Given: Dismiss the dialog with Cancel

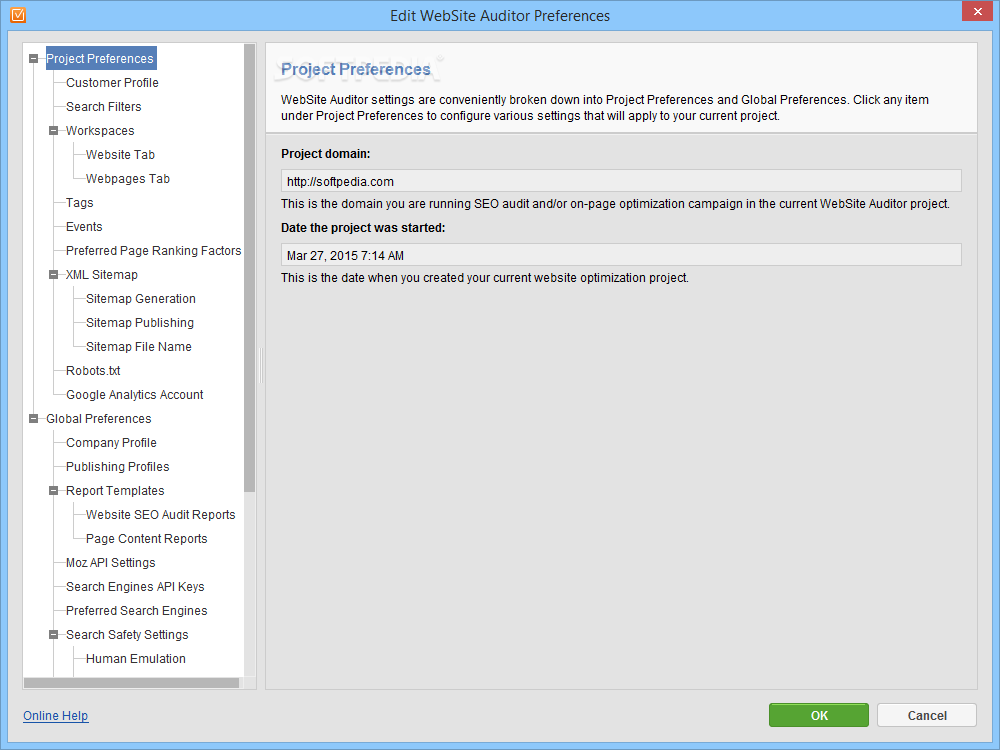Looking at the screenshot, I should [927, 716].
